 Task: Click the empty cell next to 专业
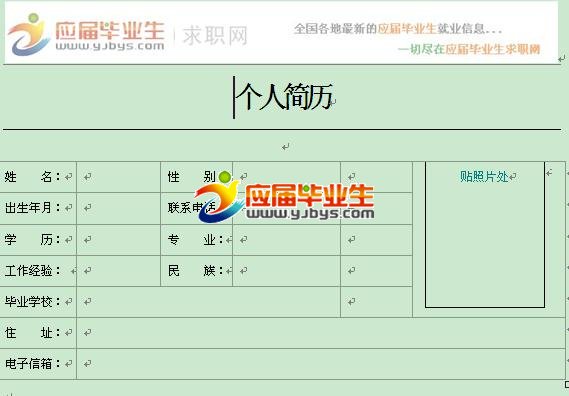287,240
